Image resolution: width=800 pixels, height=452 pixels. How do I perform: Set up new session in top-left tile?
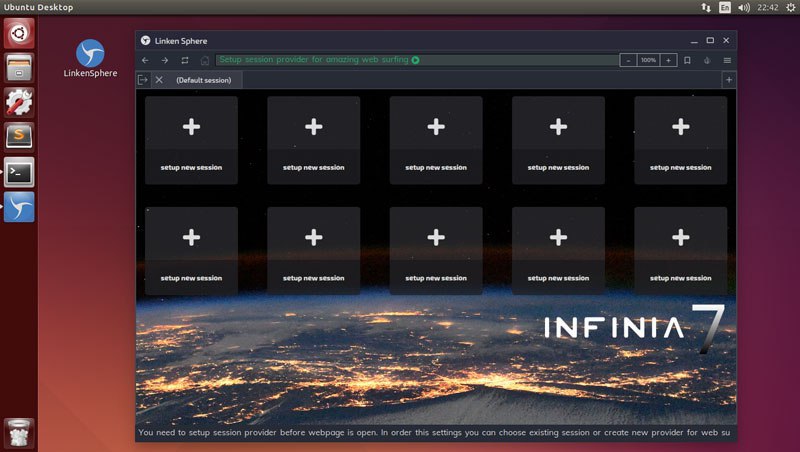click(191, 140)
